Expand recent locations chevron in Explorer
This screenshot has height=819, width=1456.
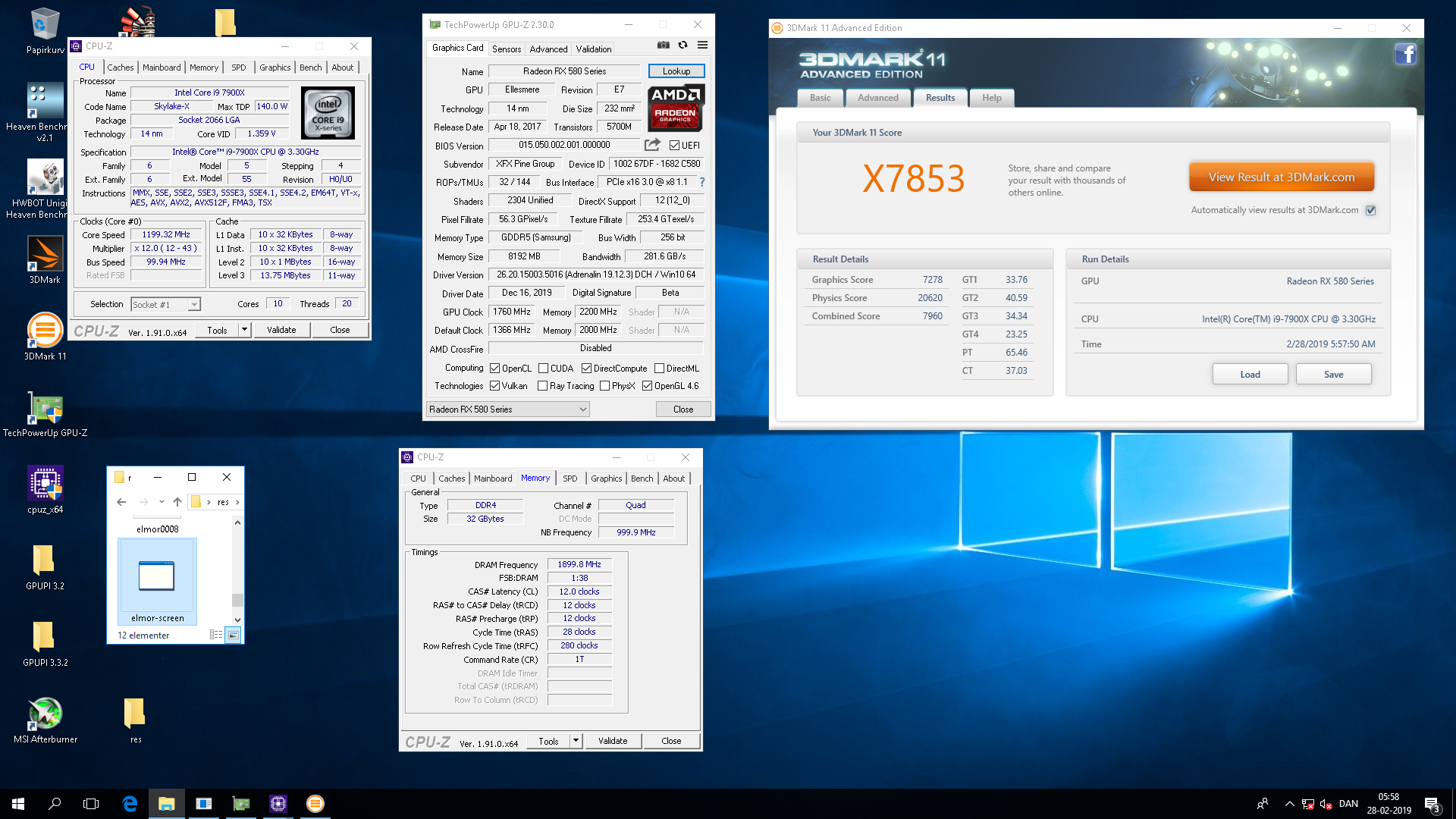(162, 502)
